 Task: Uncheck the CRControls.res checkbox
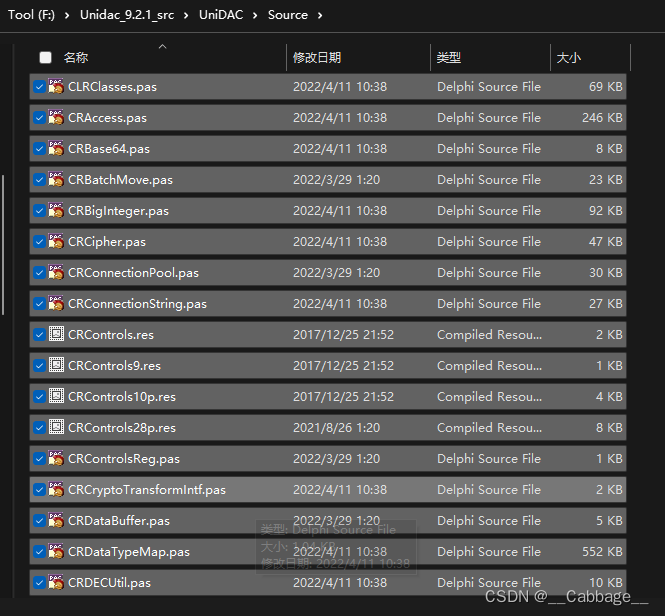(x=39, y=334)
